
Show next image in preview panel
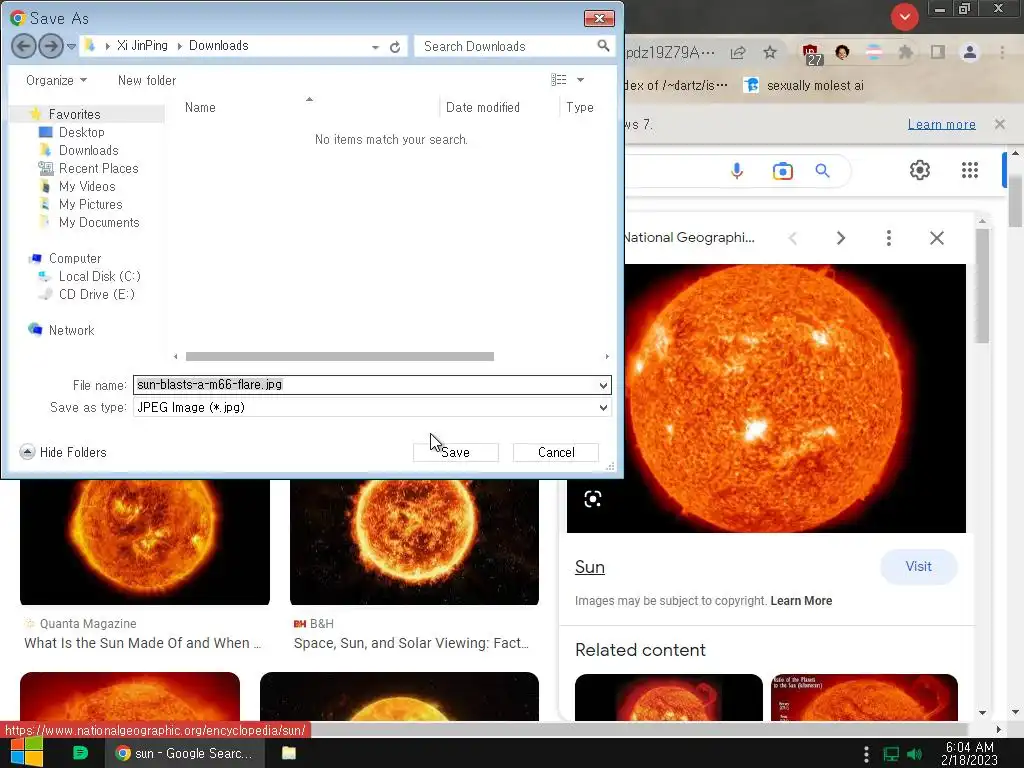[x=840, y=238]
